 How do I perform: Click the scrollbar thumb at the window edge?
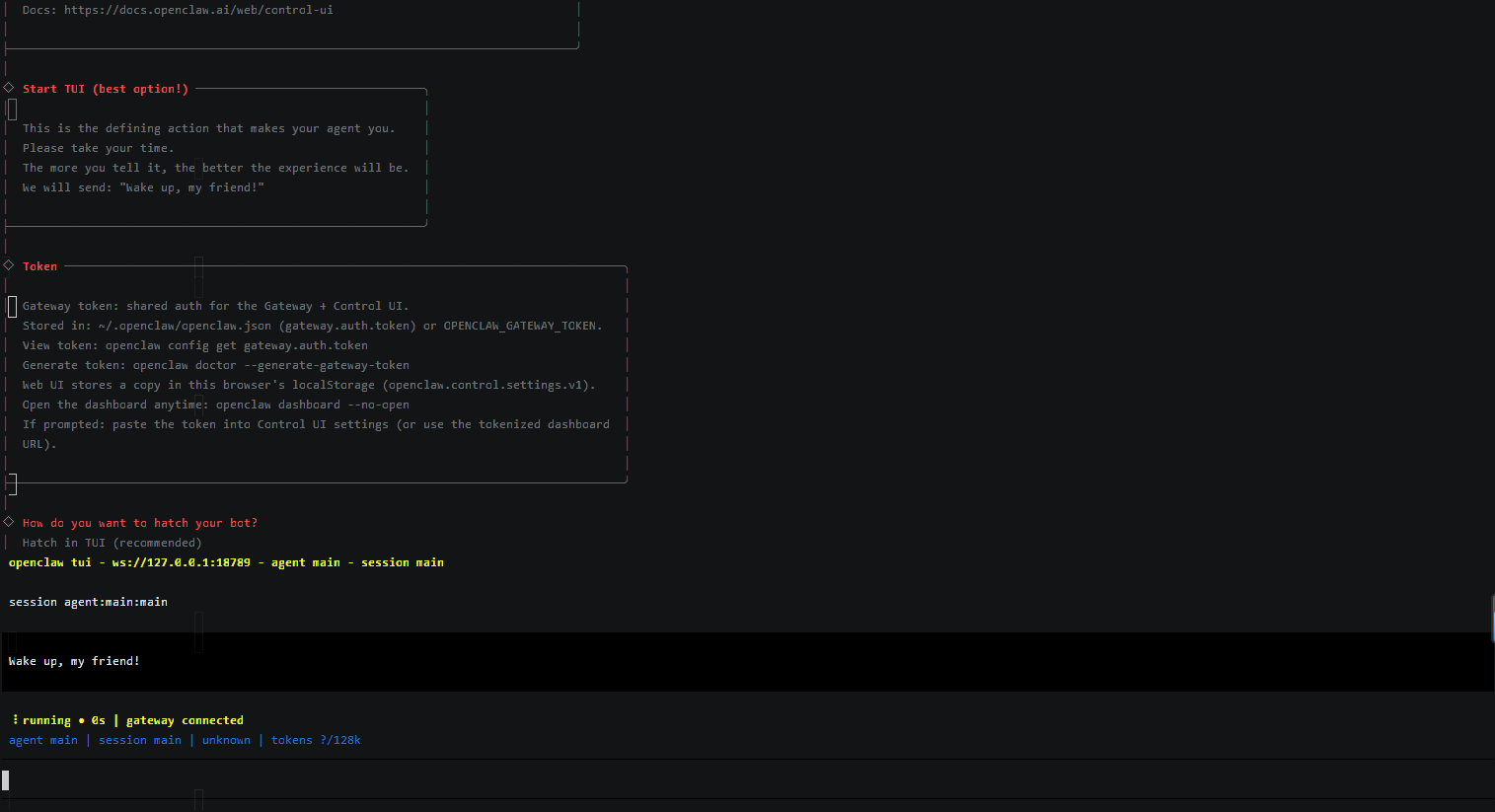[1492, 619]
